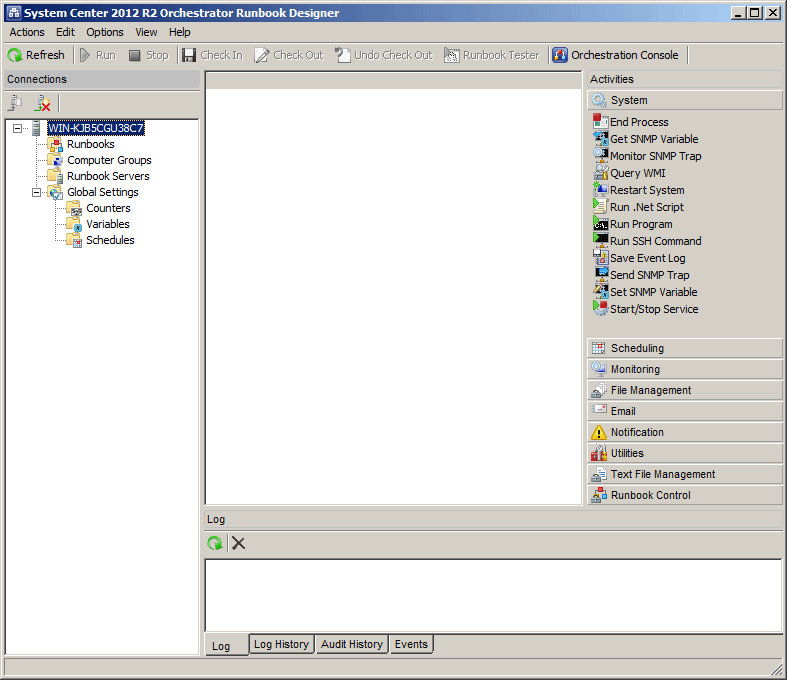Collapse the System activities category
Screen dimensions: 787x680
pos(685,100)
